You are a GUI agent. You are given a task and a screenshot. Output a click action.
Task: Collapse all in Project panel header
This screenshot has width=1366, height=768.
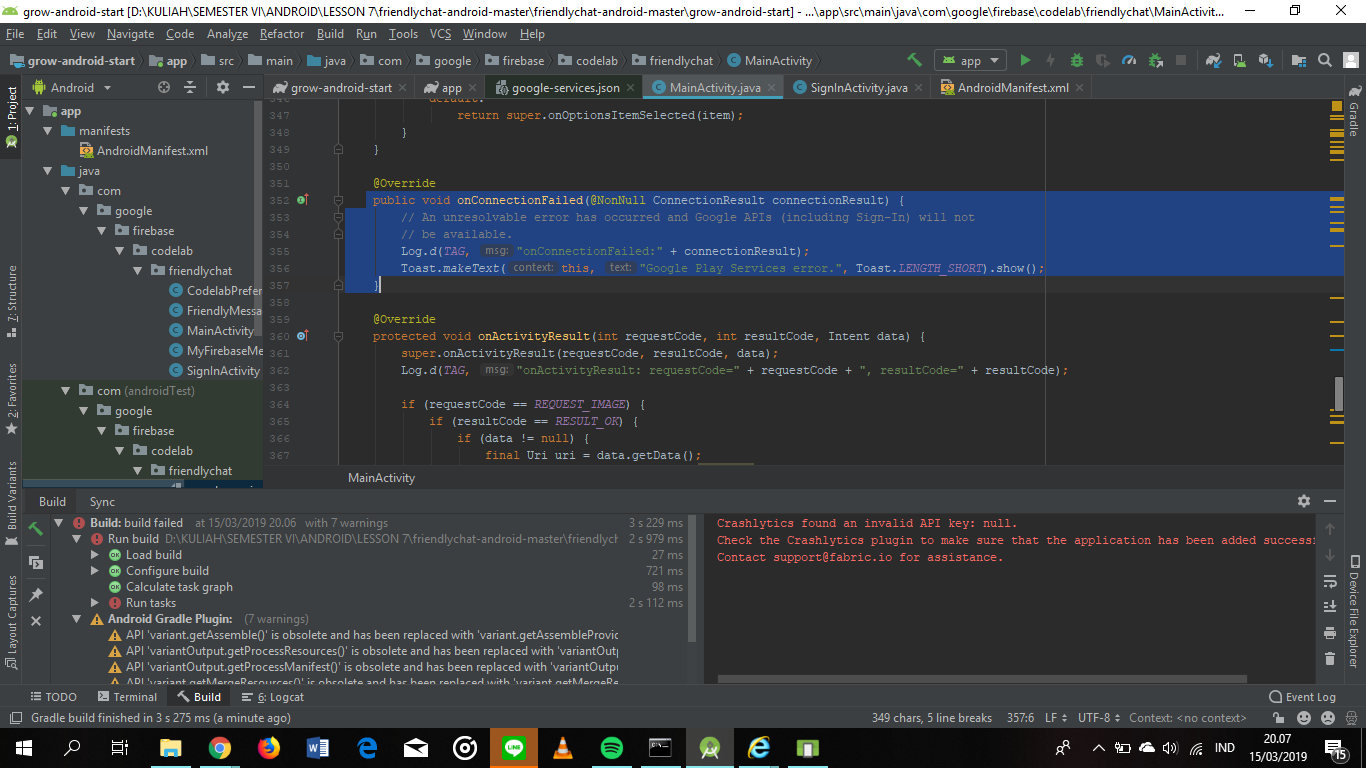pos(190,87)
